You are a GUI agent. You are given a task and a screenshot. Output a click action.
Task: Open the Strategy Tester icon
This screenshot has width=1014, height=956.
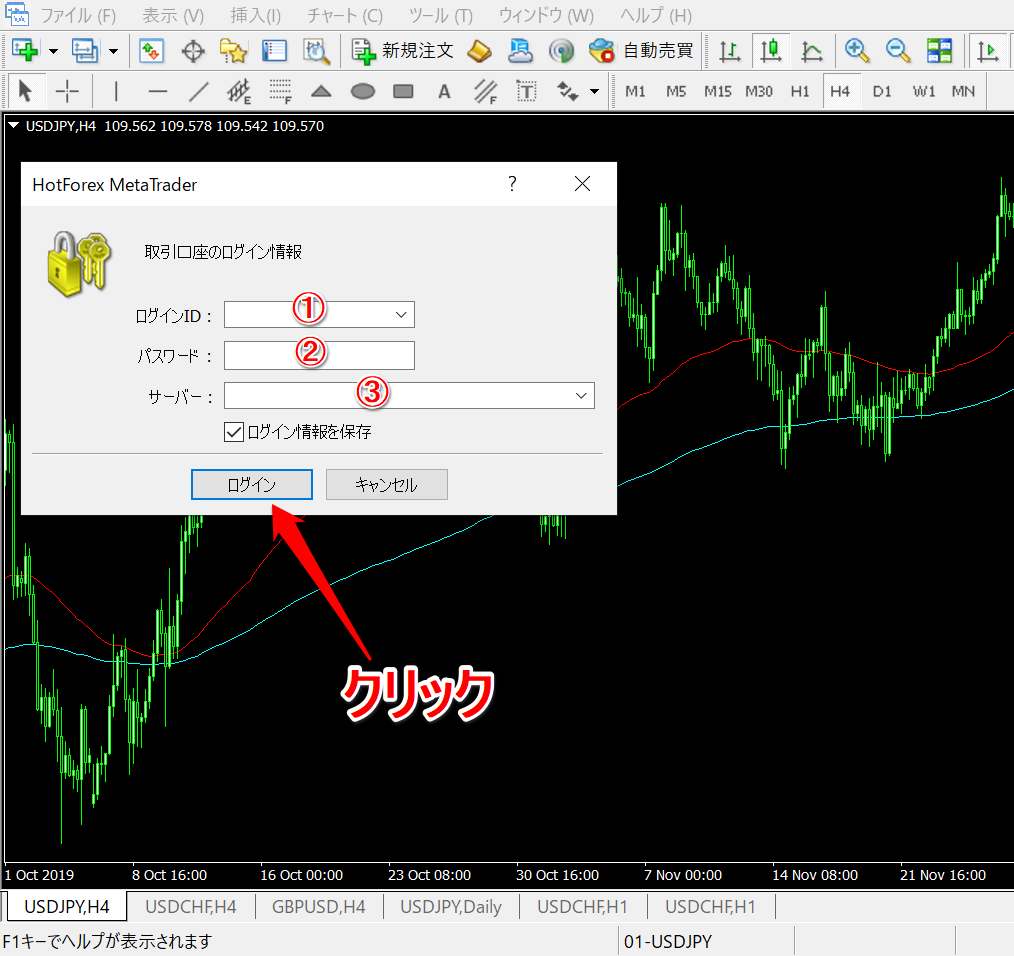[316, 50]
